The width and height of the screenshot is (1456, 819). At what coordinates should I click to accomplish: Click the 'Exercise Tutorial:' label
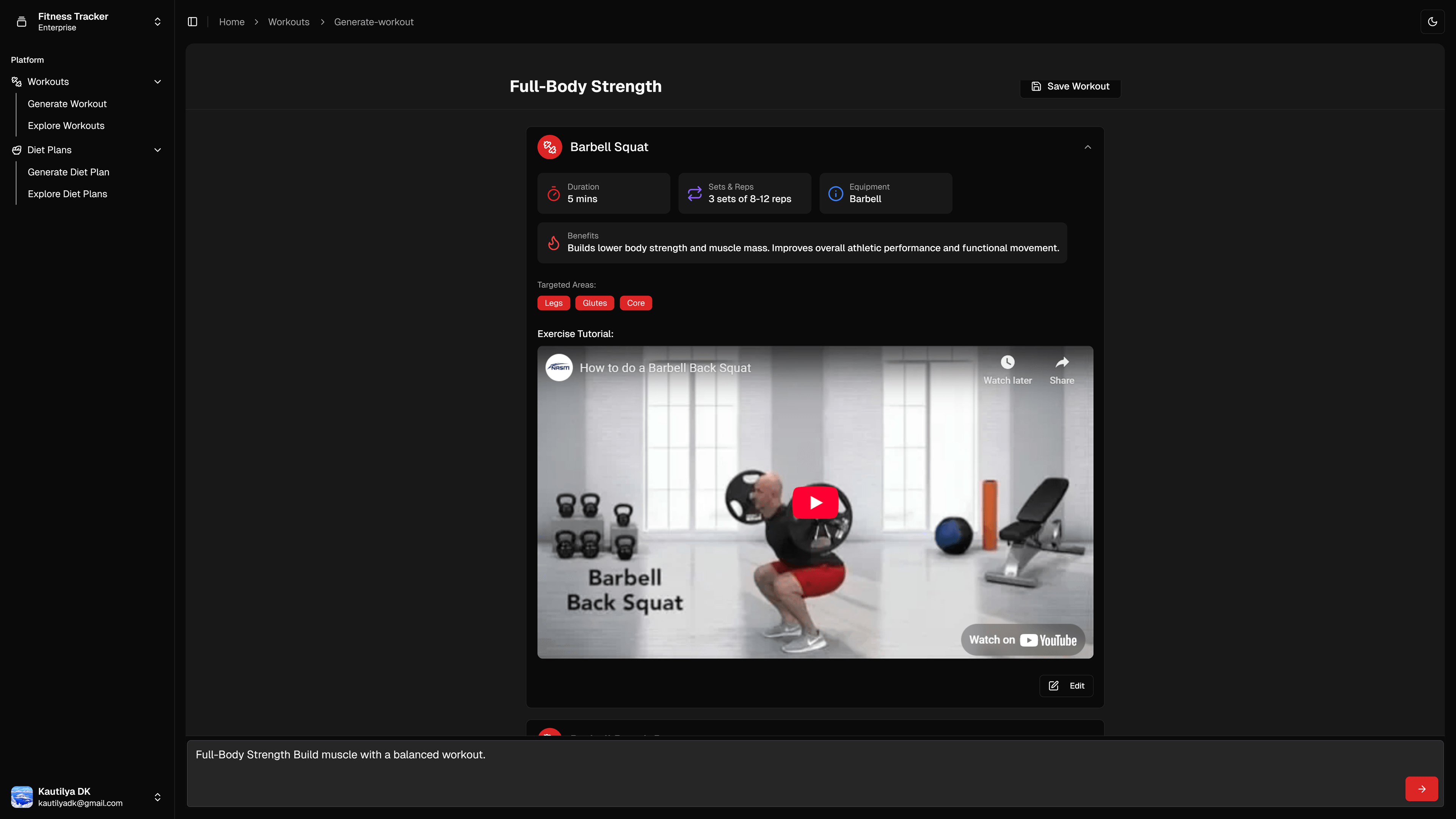[576, 334]
